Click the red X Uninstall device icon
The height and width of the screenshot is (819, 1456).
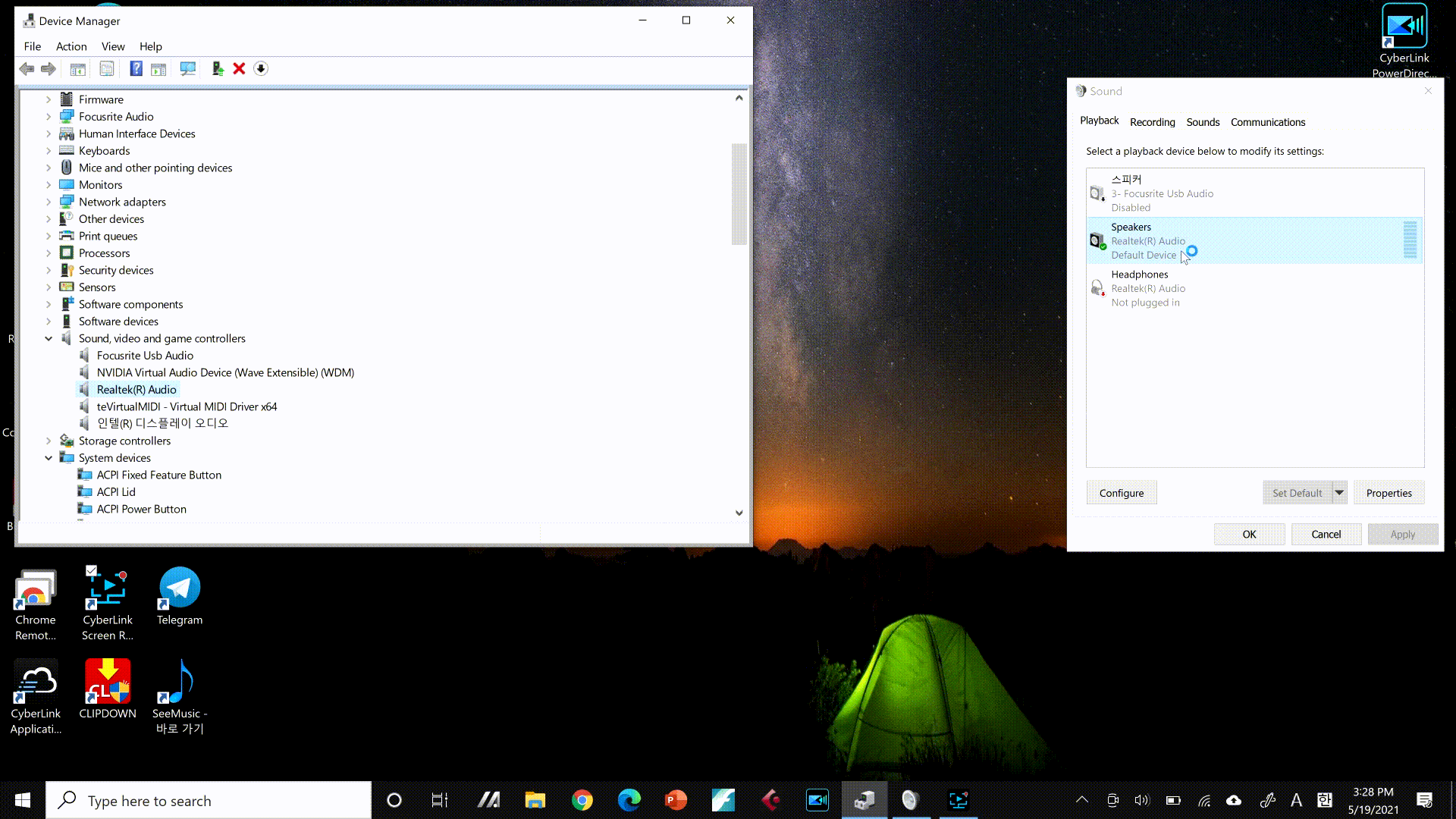pyautogui.click(x=239, y=69)
